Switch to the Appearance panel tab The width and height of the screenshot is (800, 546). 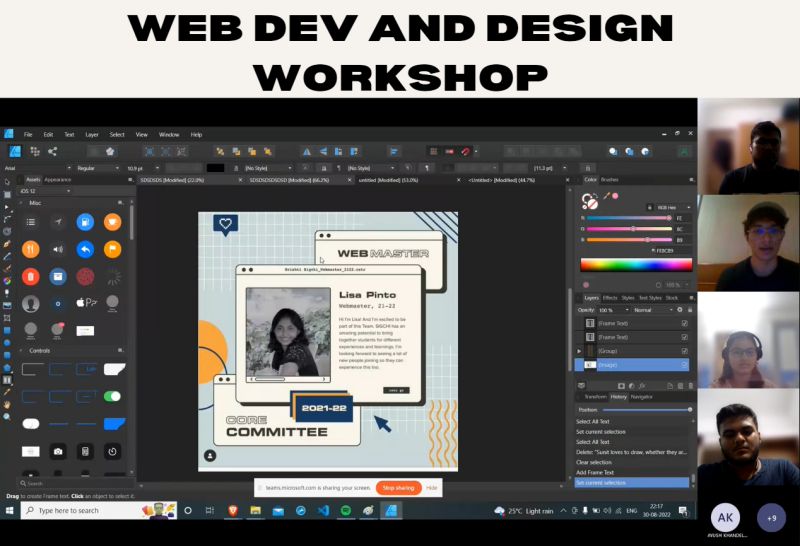coord(58,180)
